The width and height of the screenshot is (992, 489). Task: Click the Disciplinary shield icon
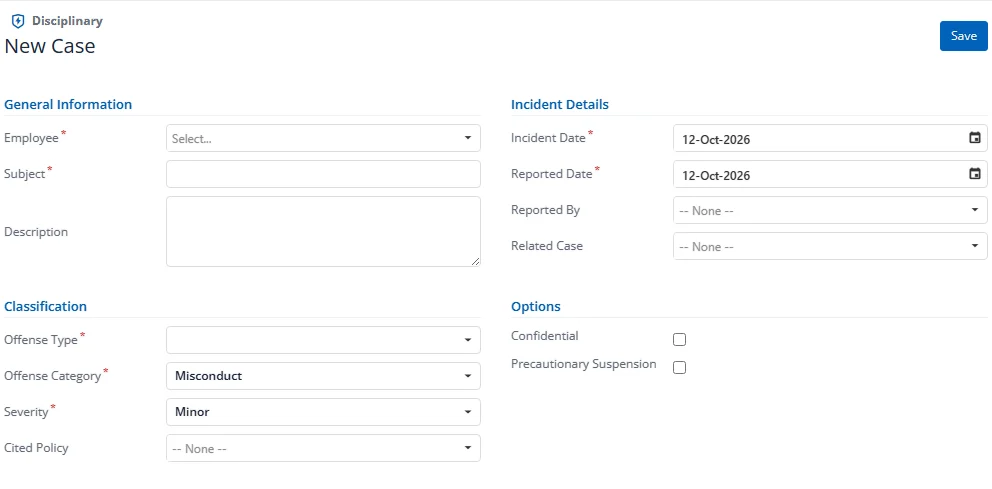pos(18,21)
